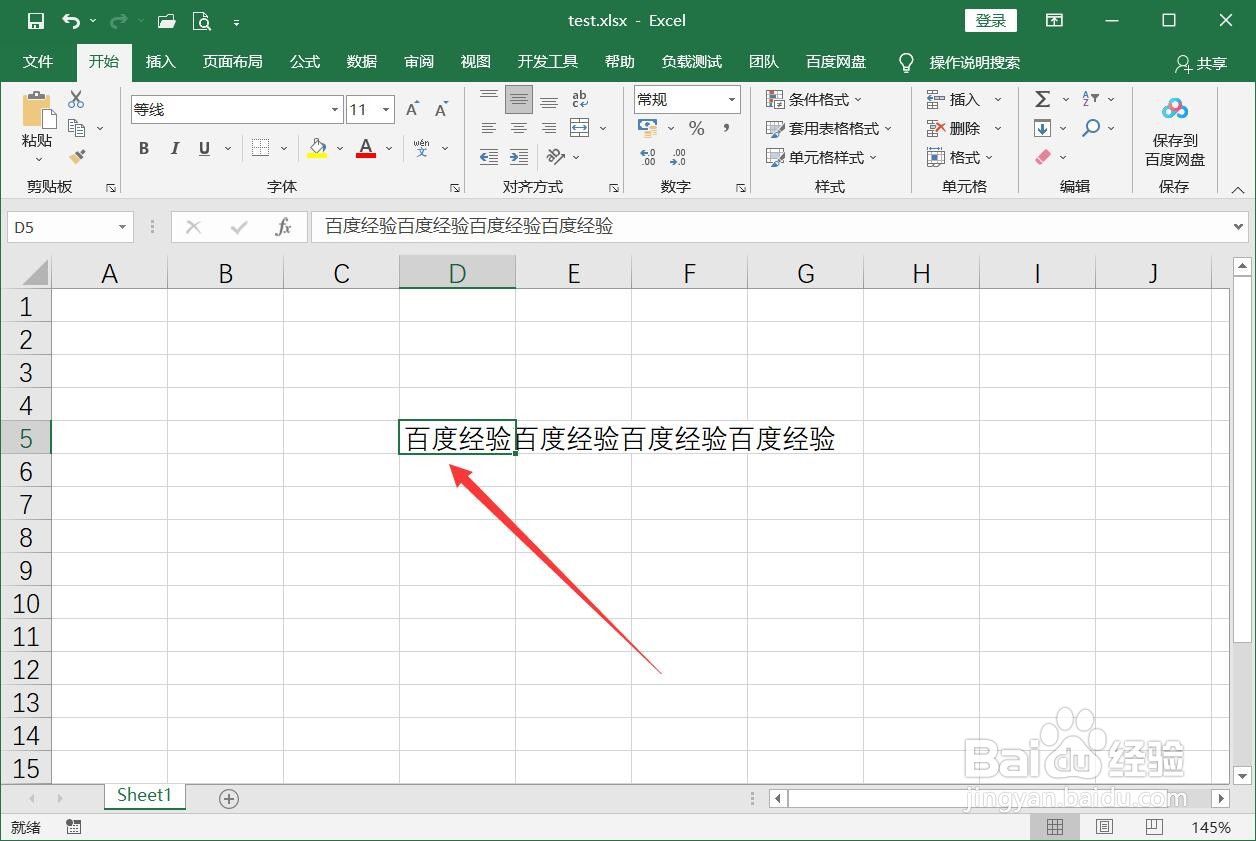Click the Print Preview icon in quick access toolbar

[x=201, y=21]
